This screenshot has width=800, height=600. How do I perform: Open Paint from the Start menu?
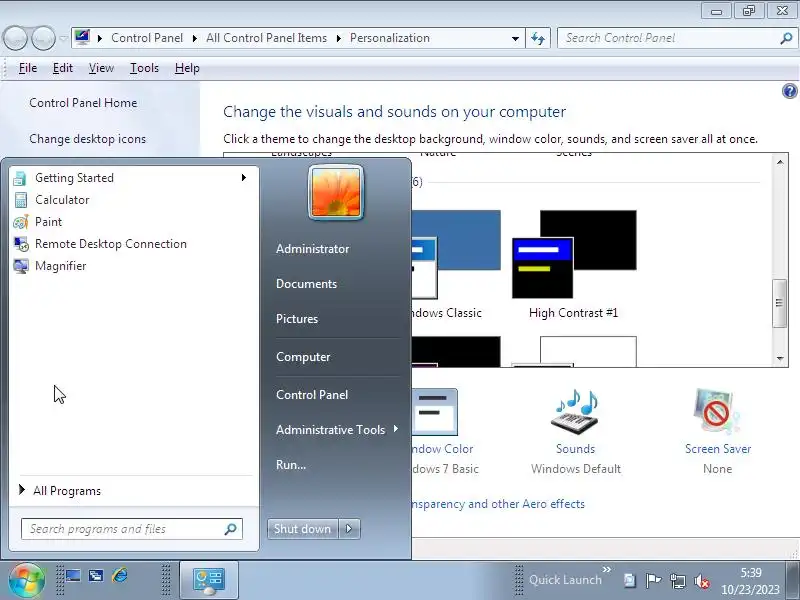pyautogui.click(x=134, y=221)
